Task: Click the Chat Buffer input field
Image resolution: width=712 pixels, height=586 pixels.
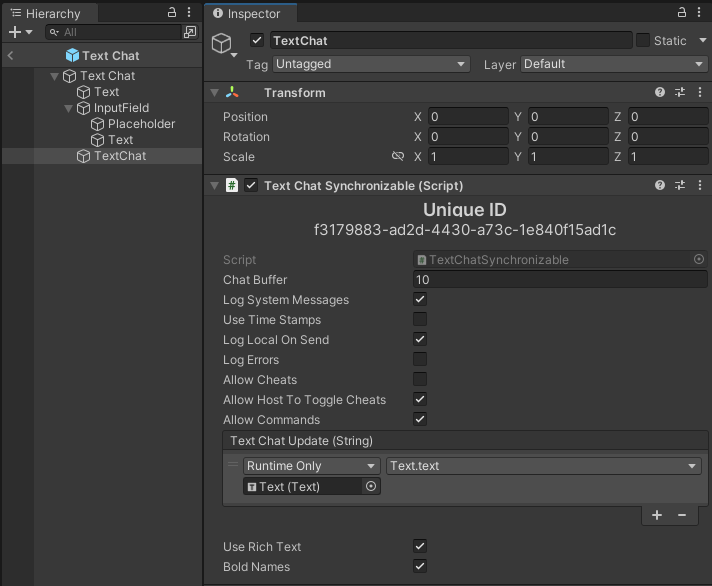Action: pyautogui.click(x=560, y=280)
